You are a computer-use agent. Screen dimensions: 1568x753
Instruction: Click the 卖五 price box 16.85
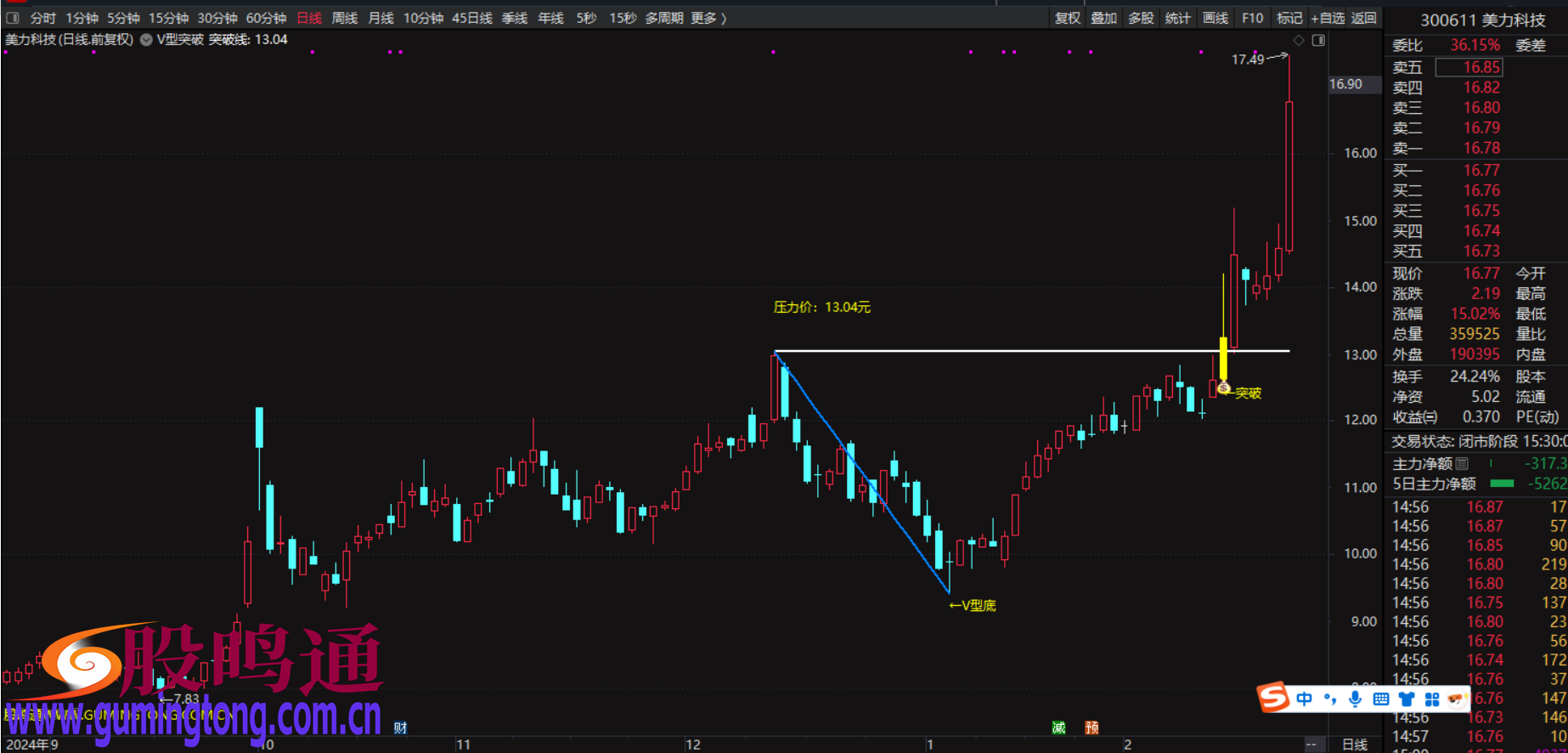coord(1469,67)
